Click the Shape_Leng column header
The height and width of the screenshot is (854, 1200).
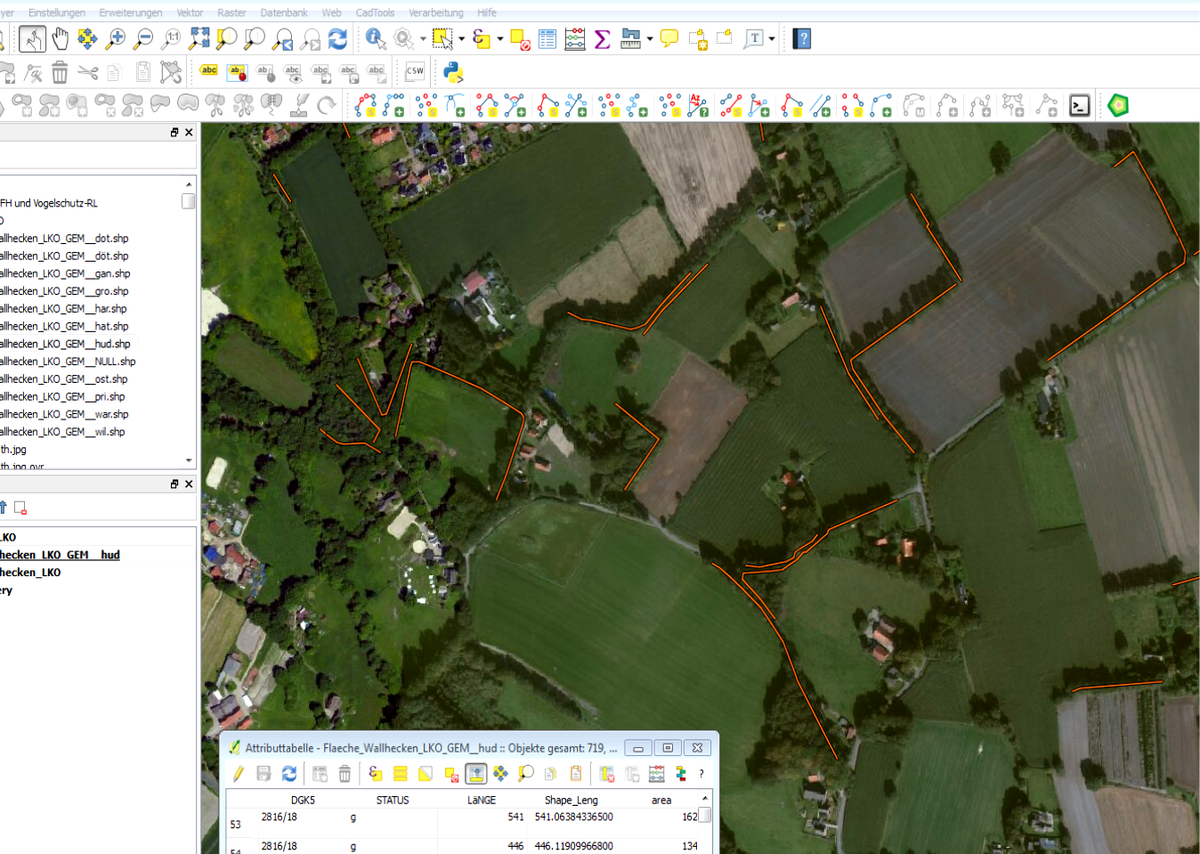[x=571, y=800]
